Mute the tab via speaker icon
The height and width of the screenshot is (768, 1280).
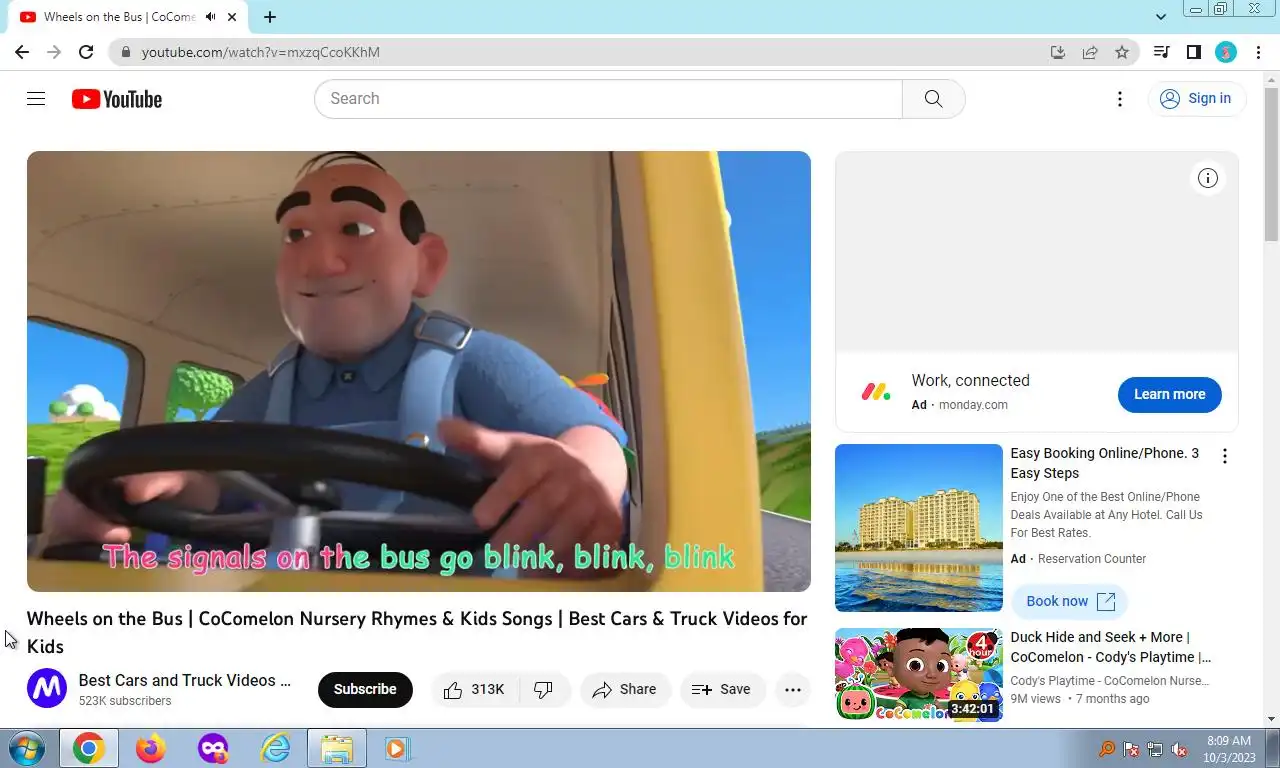point(211,17)
